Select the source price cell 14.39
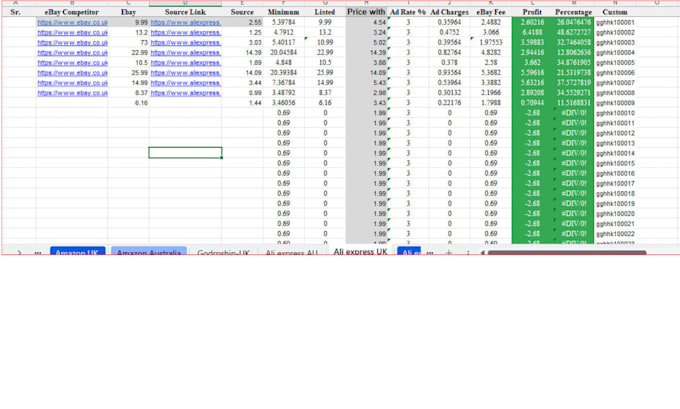This screenshot has height=409, width=680. [x=242, y=52]
